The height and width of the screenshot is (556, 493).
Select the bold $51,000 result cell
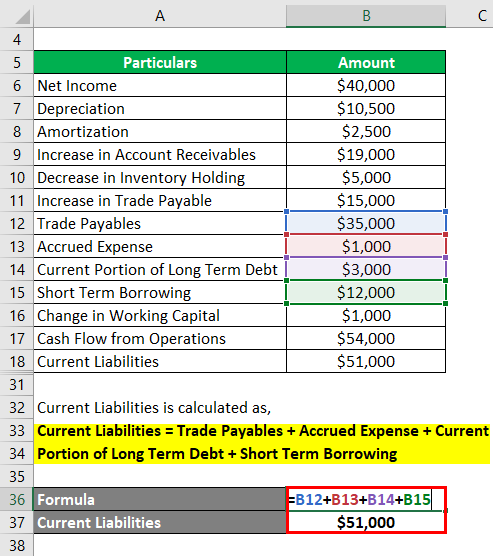366,522
